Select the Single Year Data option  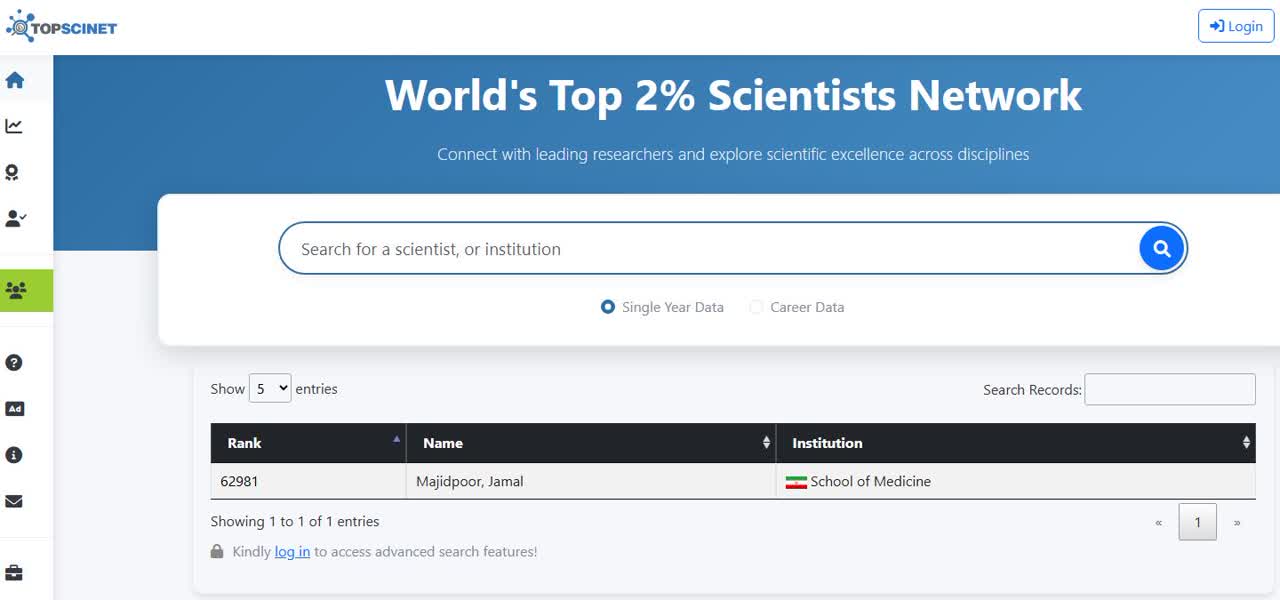[608, 307]
